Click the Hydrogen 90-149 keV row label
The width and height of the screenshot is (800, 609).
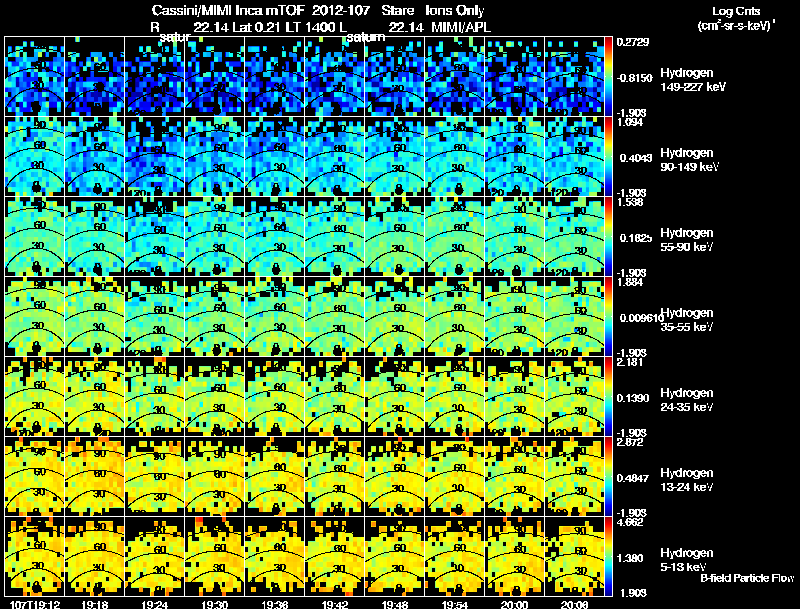(x=689, y=160)
